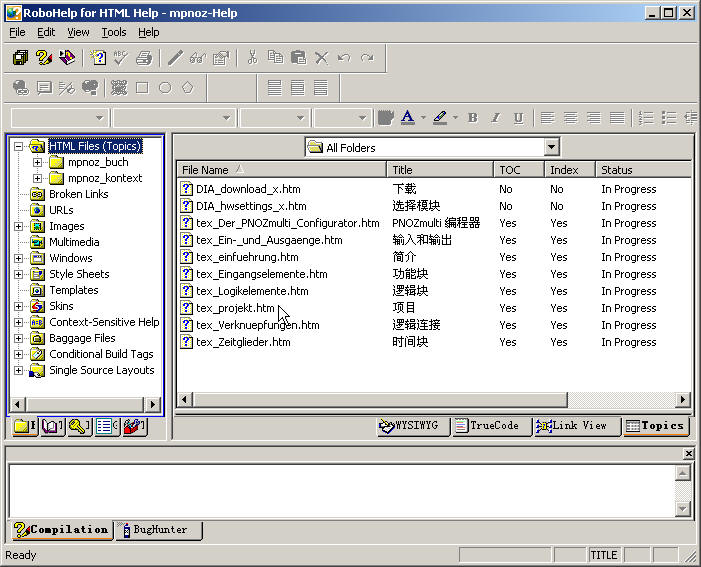This screenshot has height=567, width=701.
Task: Click the align right icon
Action: (x=594, y=118)
